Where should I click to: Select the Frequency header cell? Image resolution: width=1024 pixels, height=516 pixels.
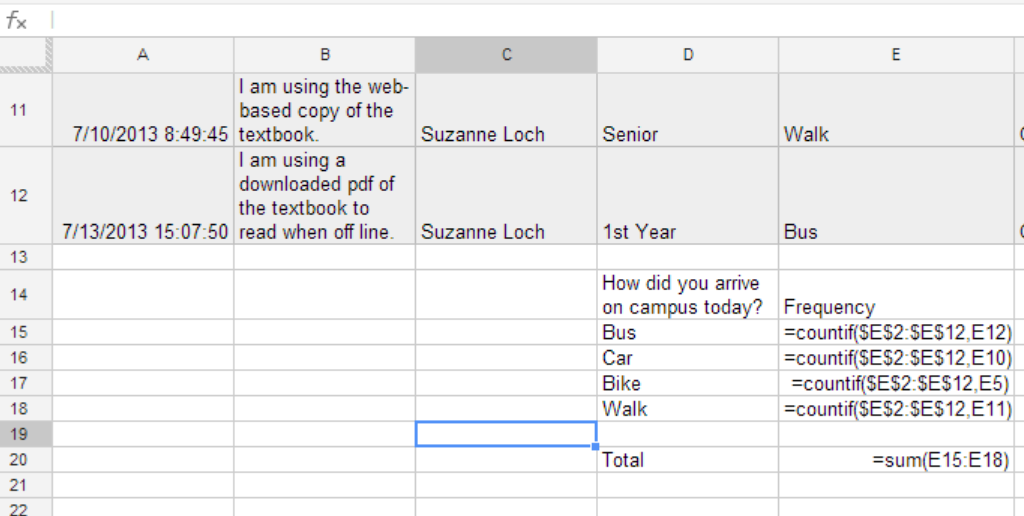[896, 295]
